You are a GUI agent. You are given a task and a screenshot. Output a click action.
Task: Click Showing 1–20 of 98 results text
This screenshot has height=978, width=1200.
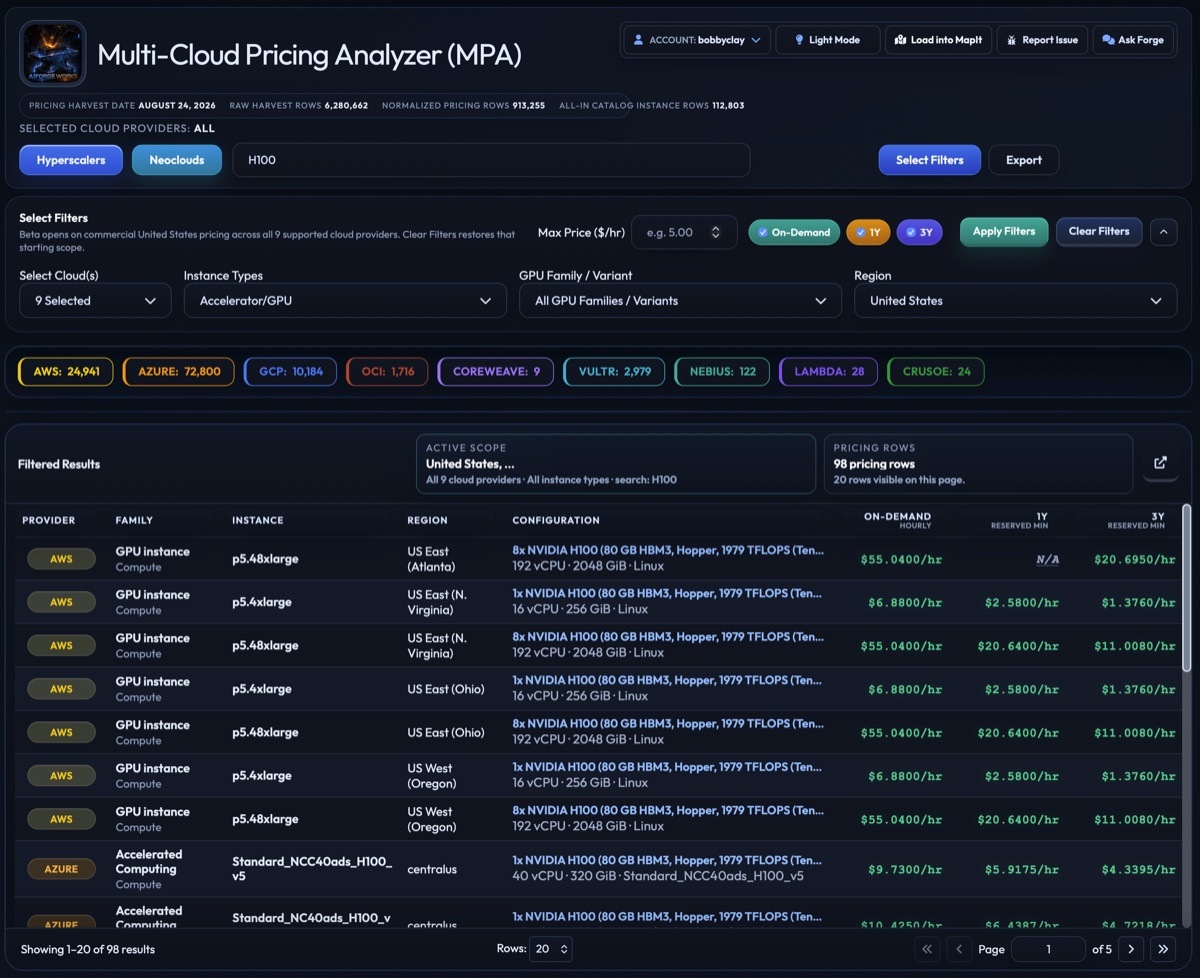[x=88, y=949]
